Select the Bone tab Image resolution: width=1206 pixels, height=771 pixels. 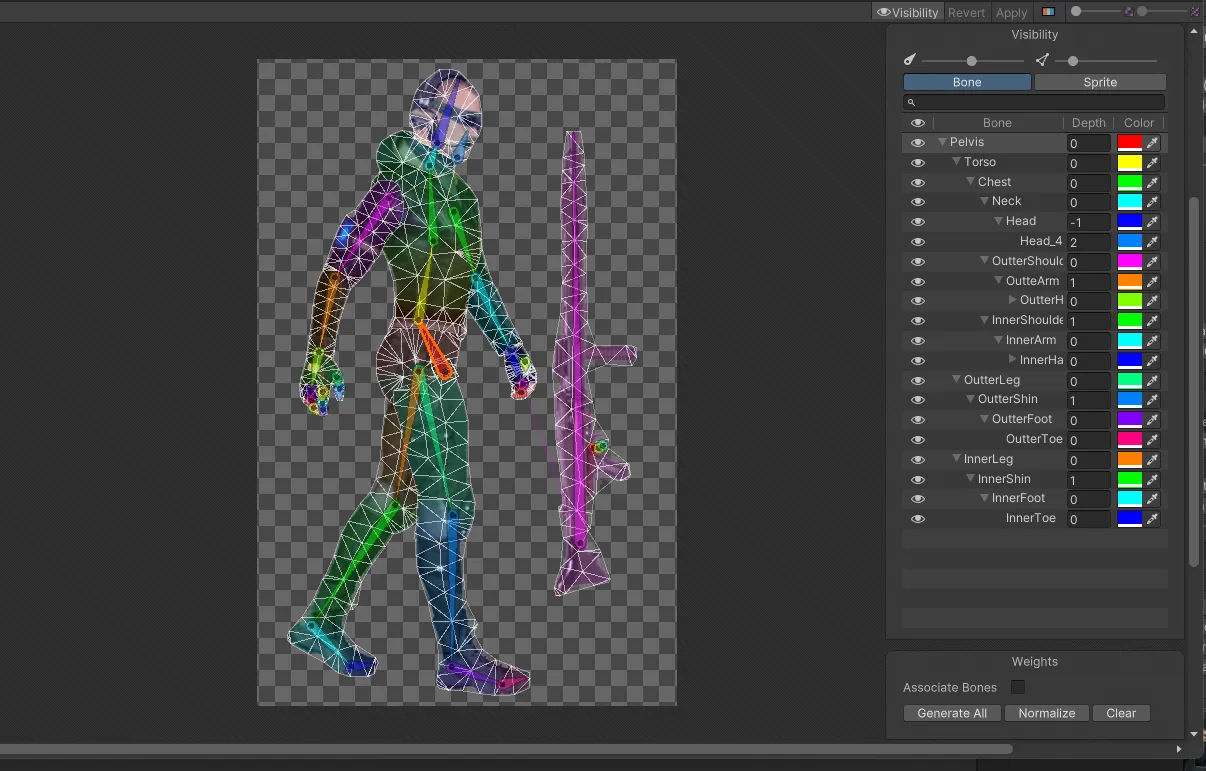tap(966, 82)
